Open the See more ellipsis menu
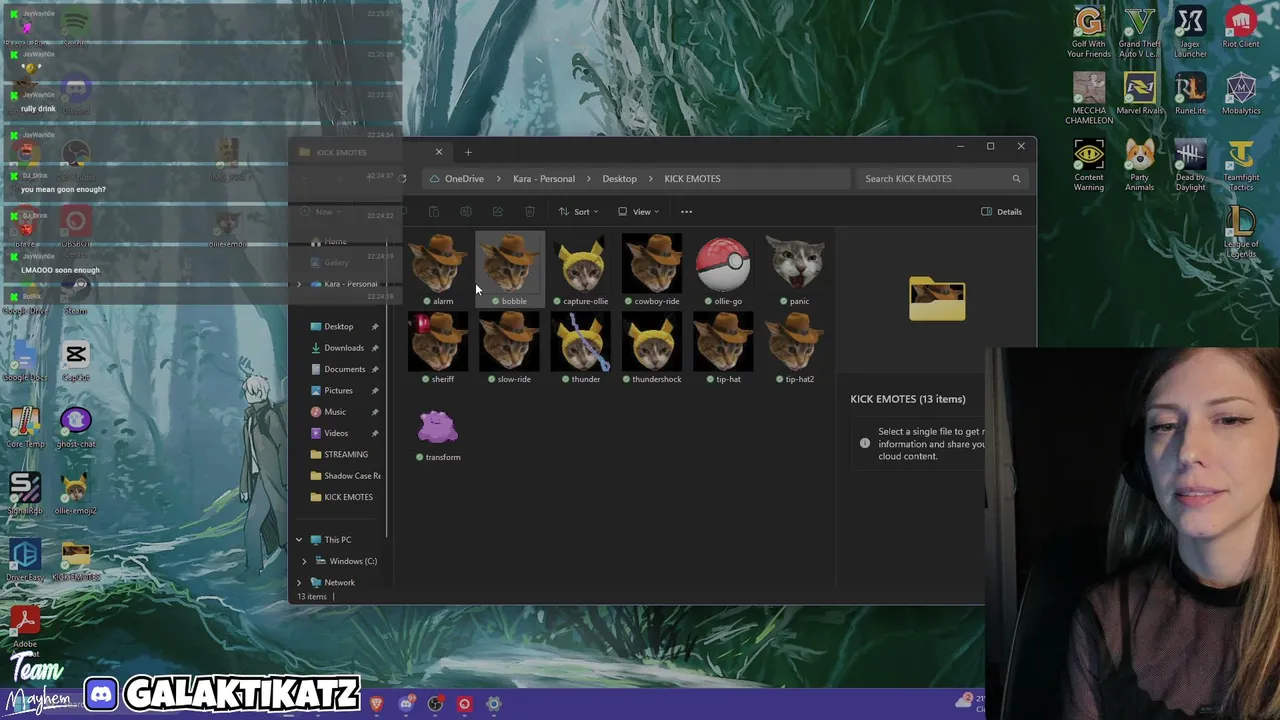 [x=686, y=212]
